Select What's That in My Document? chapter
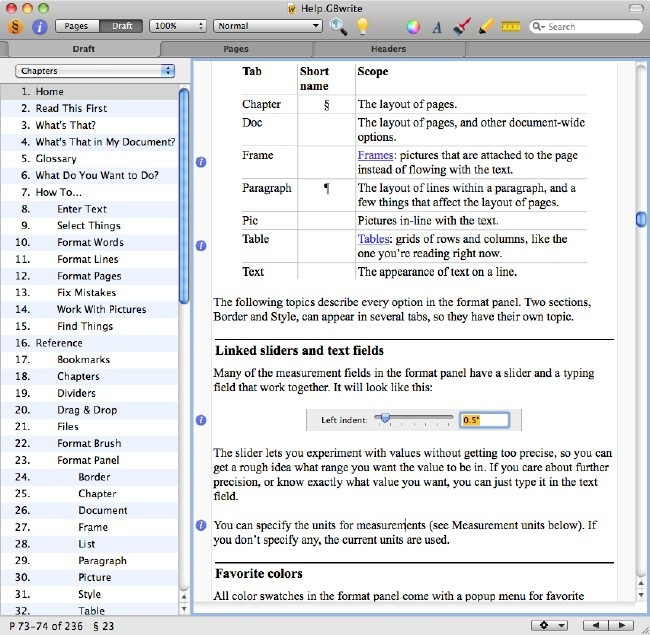This screenshot has height=635, width=650. coord(90,142)
